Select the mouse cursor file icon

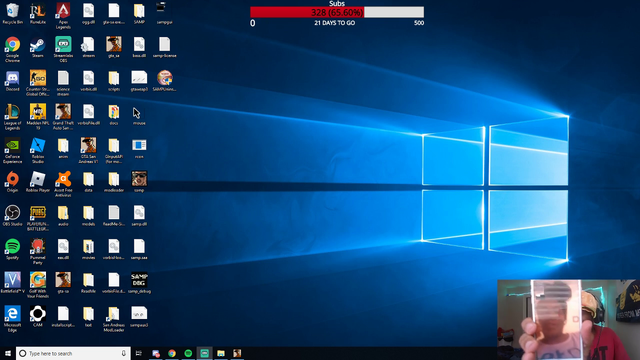139,116
